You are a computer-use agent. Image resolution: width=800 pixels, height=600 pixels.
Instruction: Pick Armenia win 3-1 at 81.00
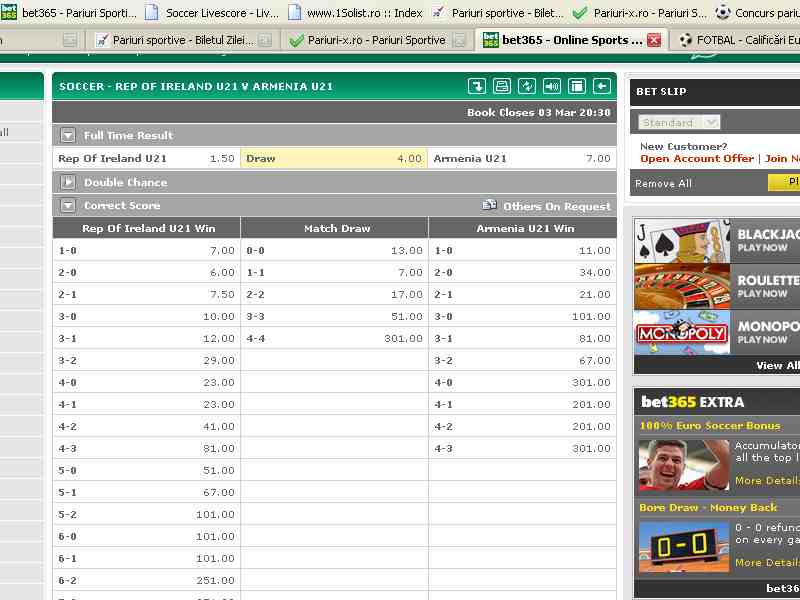[x=522, y=338]
